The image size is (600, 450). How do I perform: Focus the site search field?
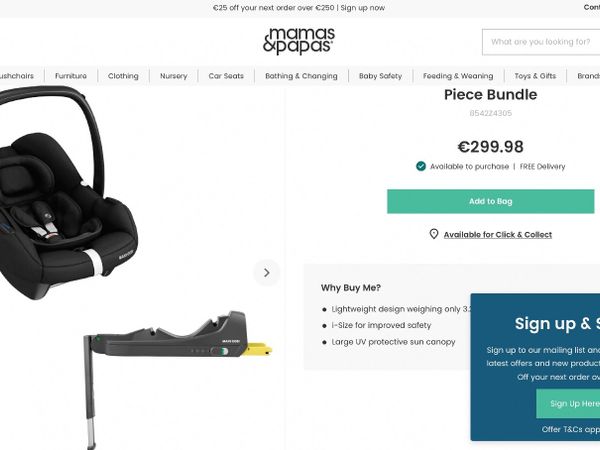[541, 42]
